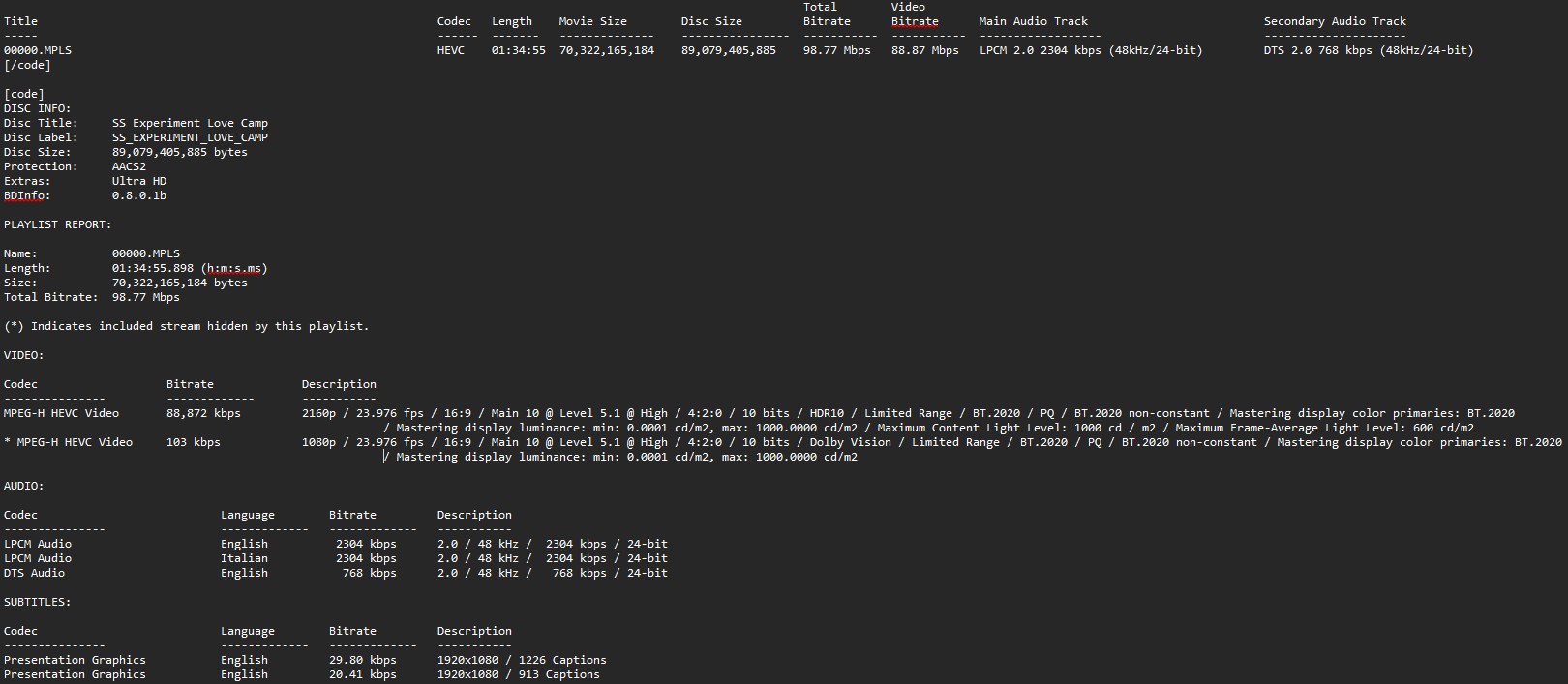Click the 103 kbps Dolby Vision bitrate
1568x684 pixels.
point(193,442)
